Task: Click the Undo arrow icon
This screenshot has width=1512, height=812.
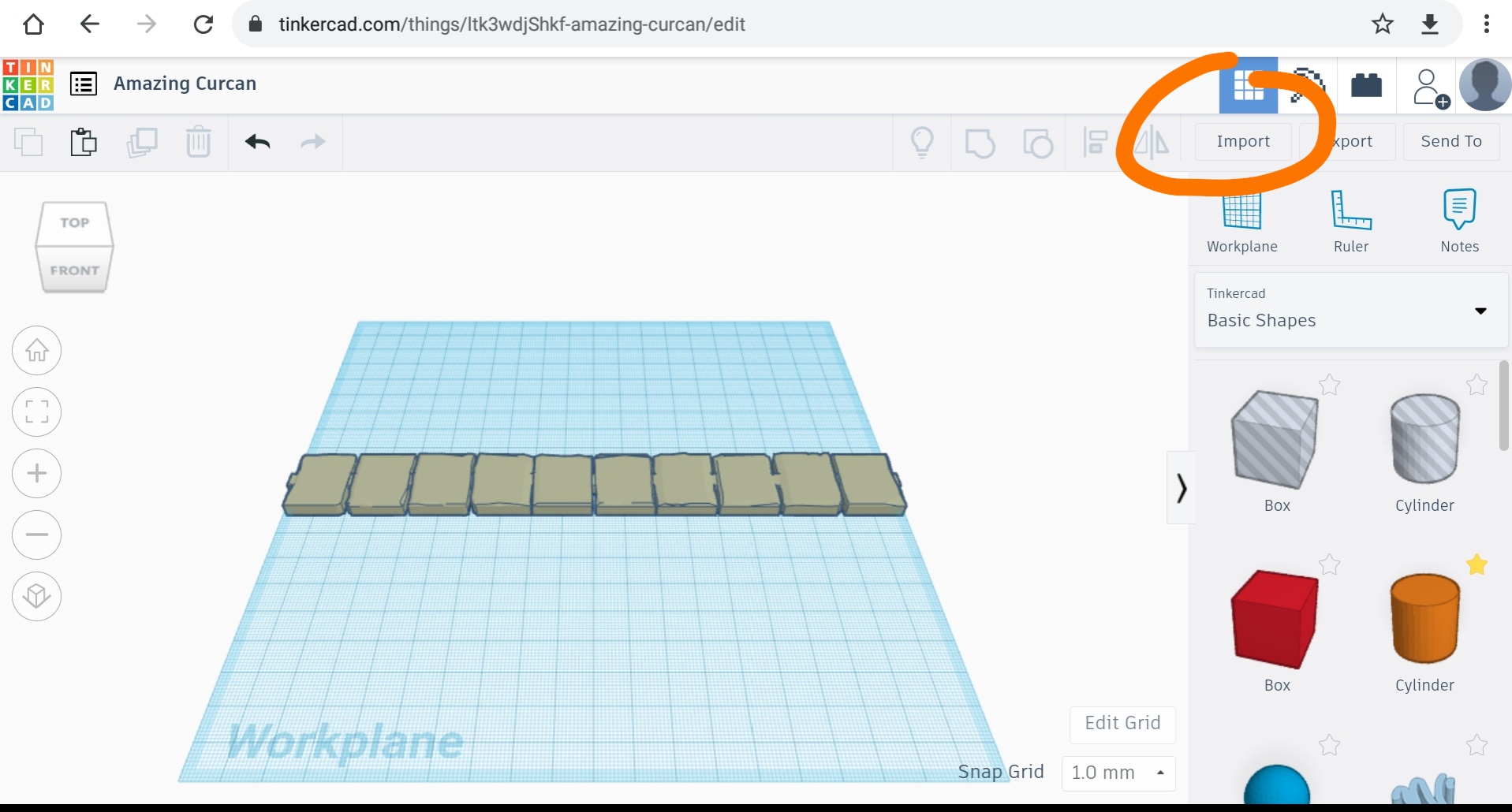Action: point(257,142)
